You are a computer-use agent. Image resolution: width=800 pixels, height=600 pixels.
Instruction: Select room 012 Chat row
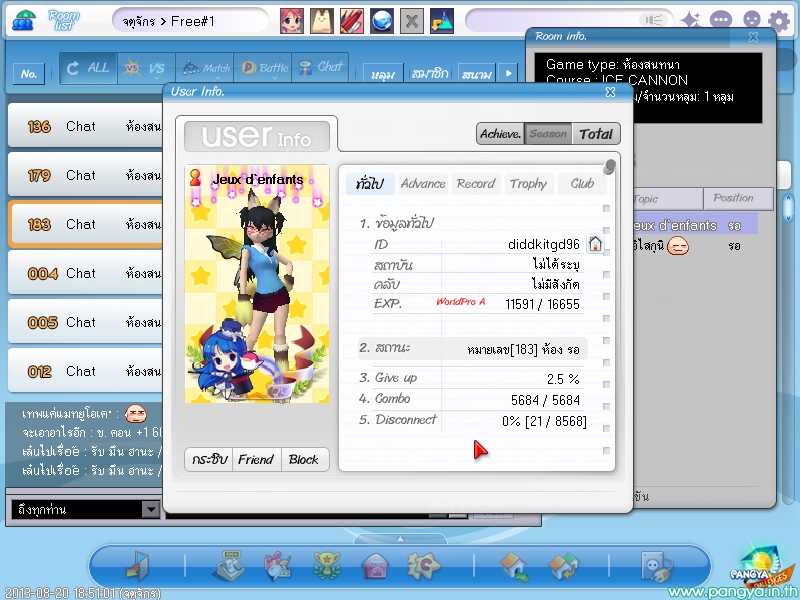point(86,371)
